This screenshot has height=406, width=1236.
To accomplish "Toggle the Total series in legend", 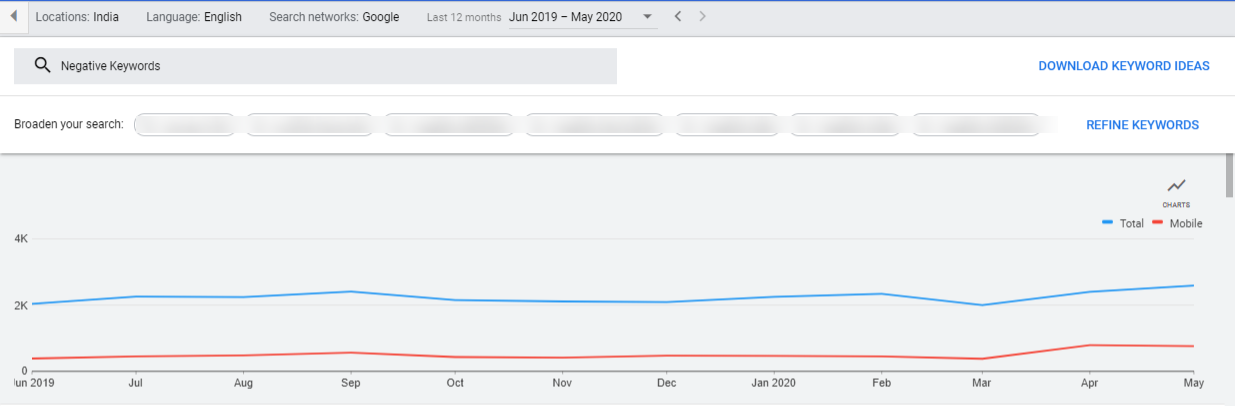I will point(1123,223).
